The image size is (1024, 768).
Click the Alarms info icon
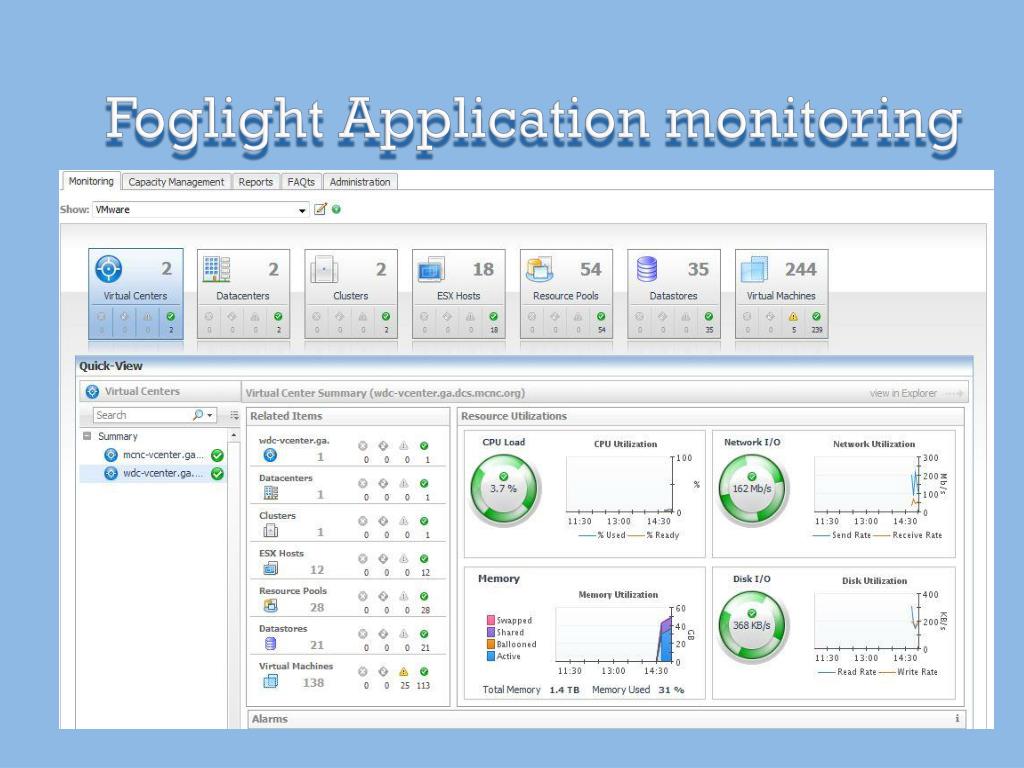(957, 718)
